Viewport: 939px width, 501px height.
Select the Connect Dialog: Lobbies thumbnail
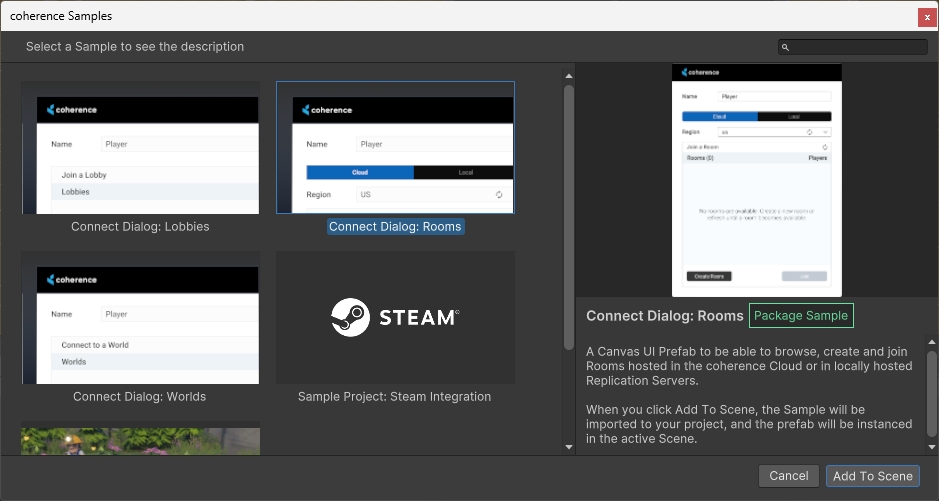pyautogui.click(x=140, y=148)
